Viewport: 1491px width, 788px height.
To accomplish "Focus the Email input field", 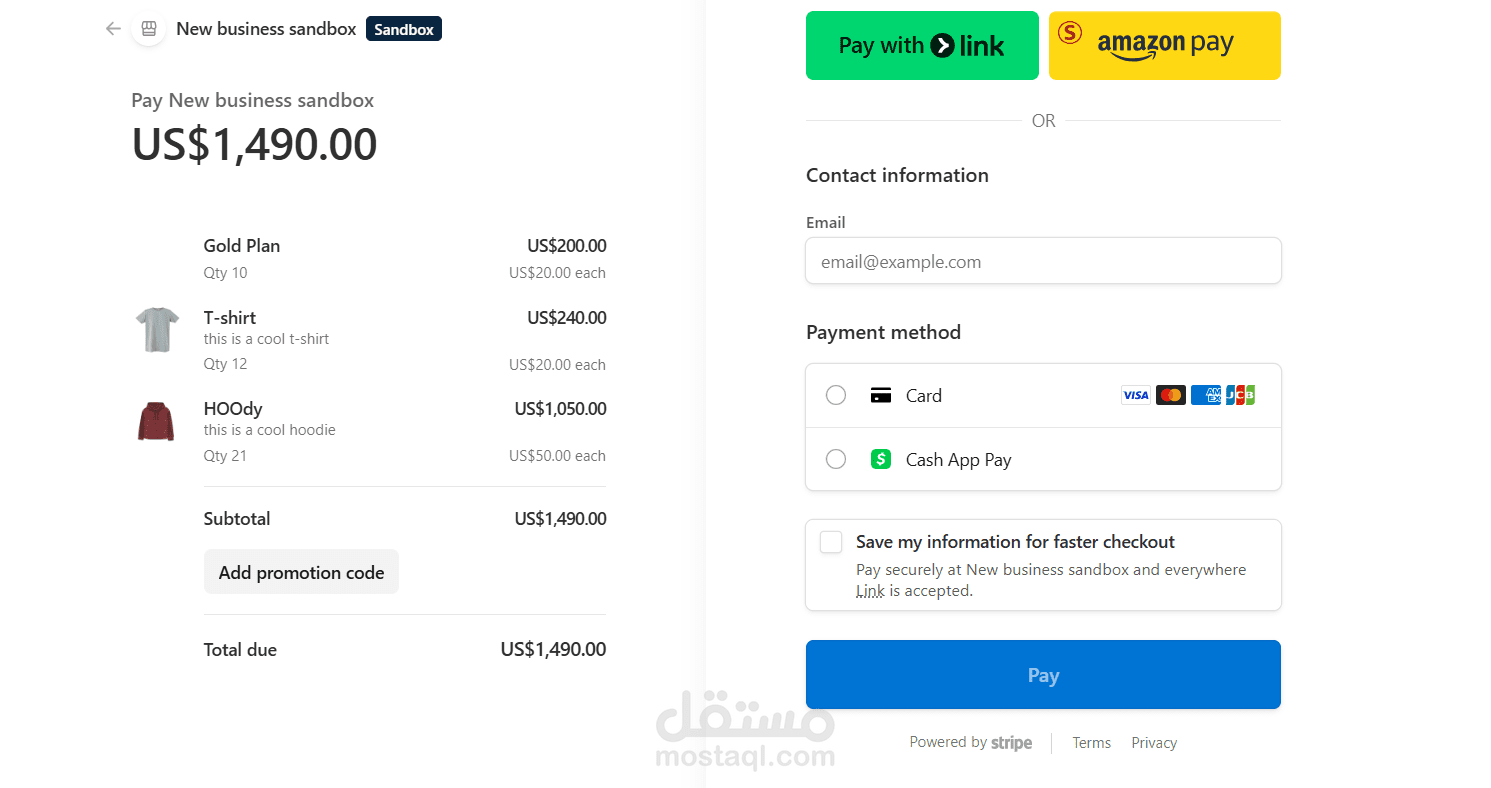I will (1043, 261).
